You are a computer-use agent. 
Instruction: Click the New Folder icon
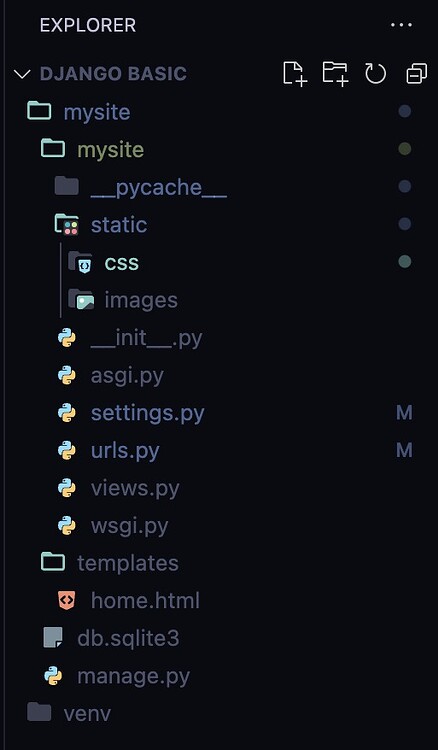(335, 74)
